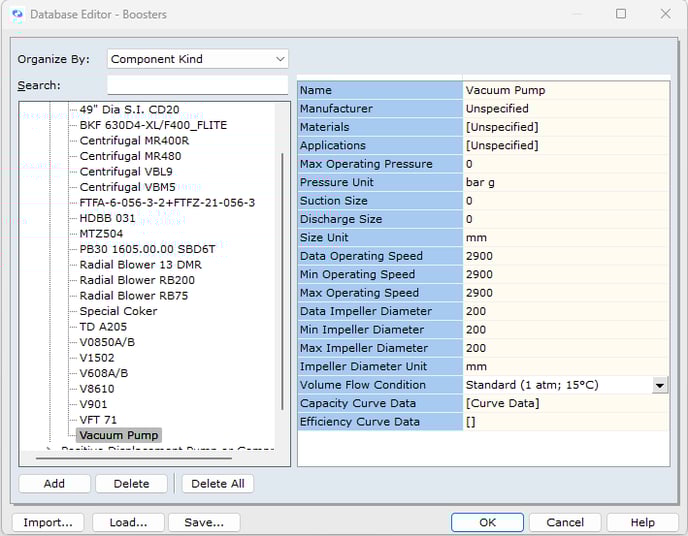The image size is (688, 536).
Task: Open the Organize By dropdown
Action: click(197, 59)
